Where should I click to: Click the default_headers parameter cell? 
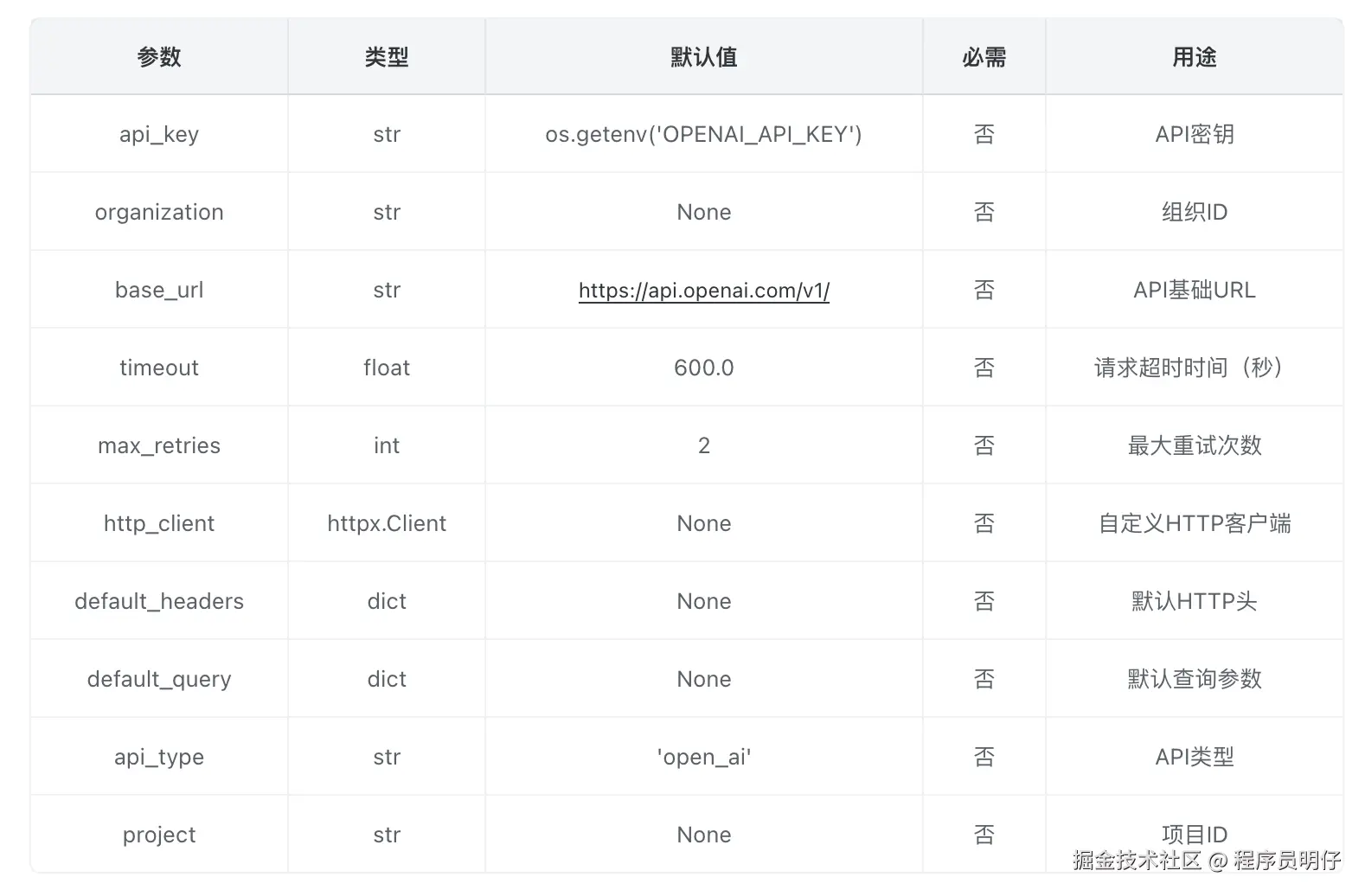coord(159,602)
